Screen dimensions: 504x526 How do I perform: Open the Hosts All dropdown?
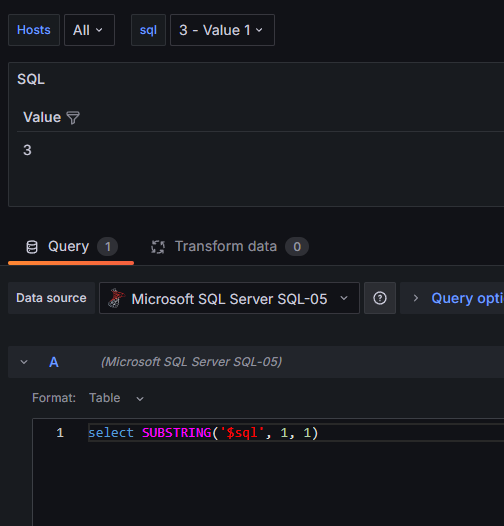pos(89,30)
